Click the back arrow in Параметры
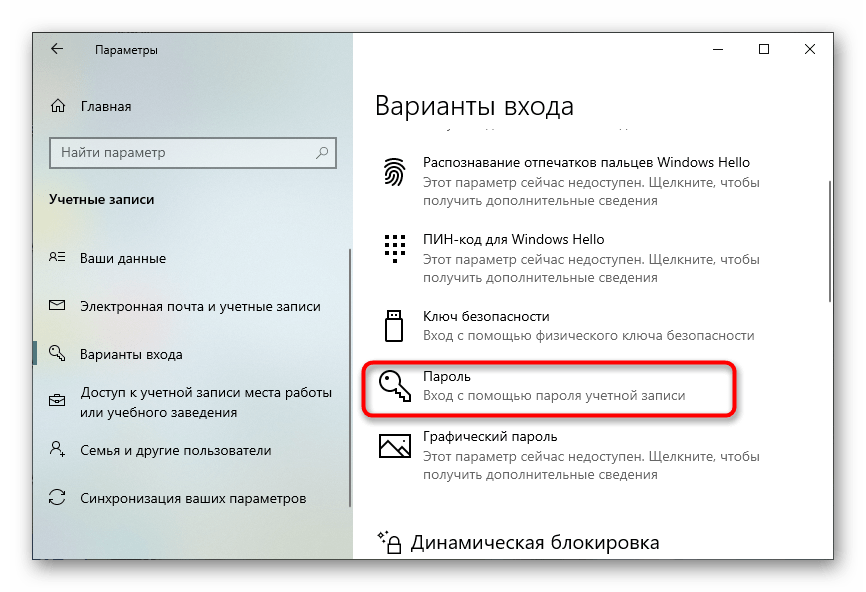 coord(57,49)
